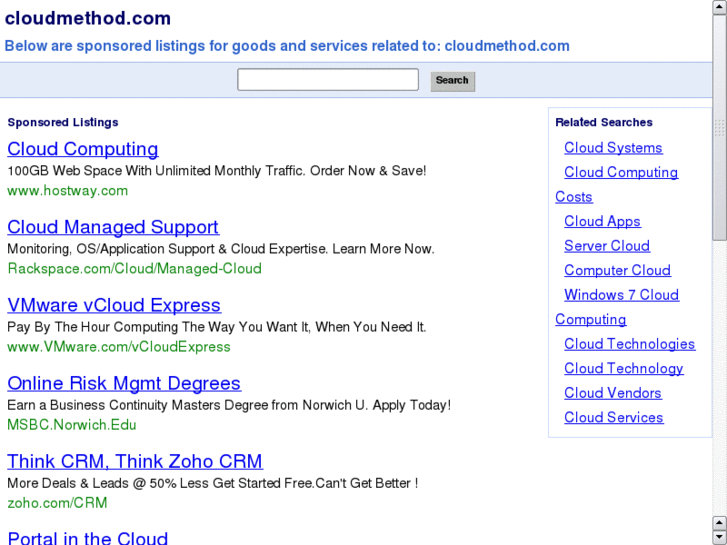Image resolution: width=727 pixels, height=545 pixels.
Task: Click the bottommost scrollbar down arrow
Action: click(x=720, y=537)
